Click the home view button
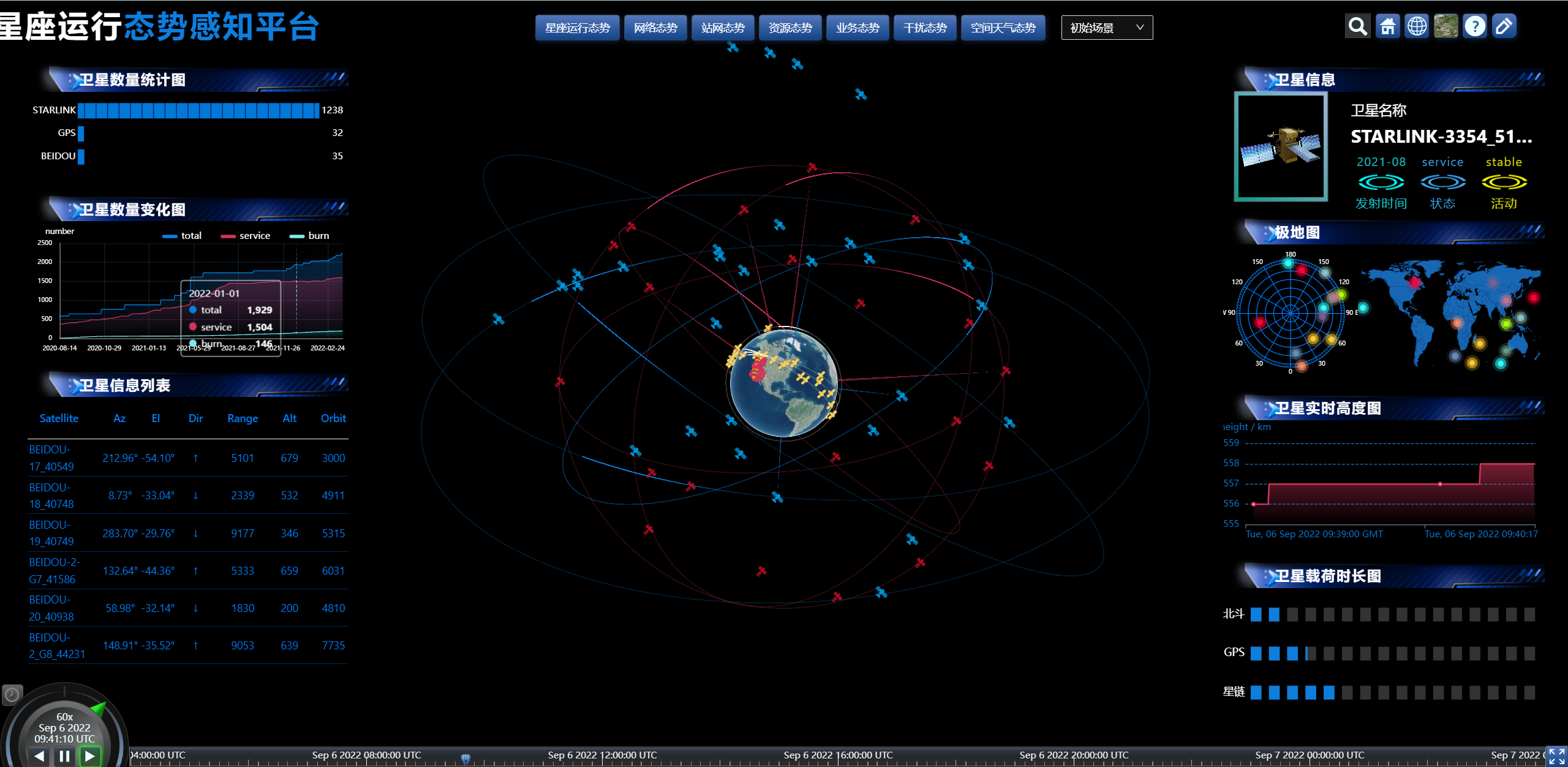 1387,26
